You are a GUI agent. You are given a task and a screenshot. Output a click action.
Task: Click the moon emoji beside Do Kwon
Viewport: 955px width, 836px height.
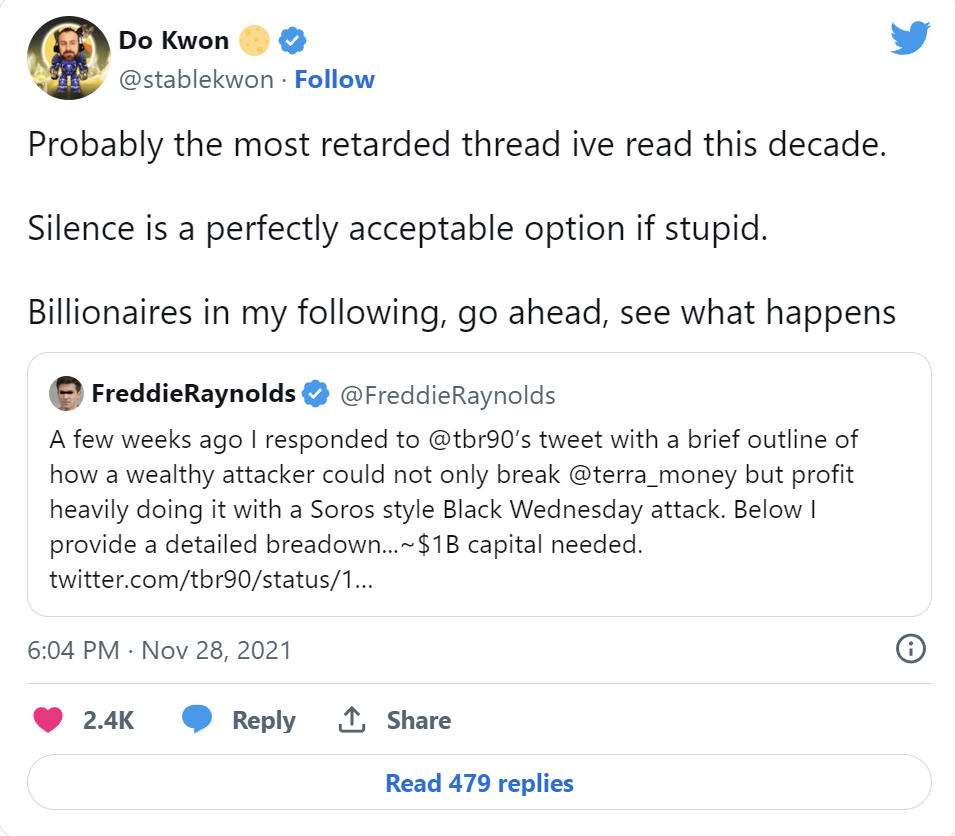tap(255, 41)
